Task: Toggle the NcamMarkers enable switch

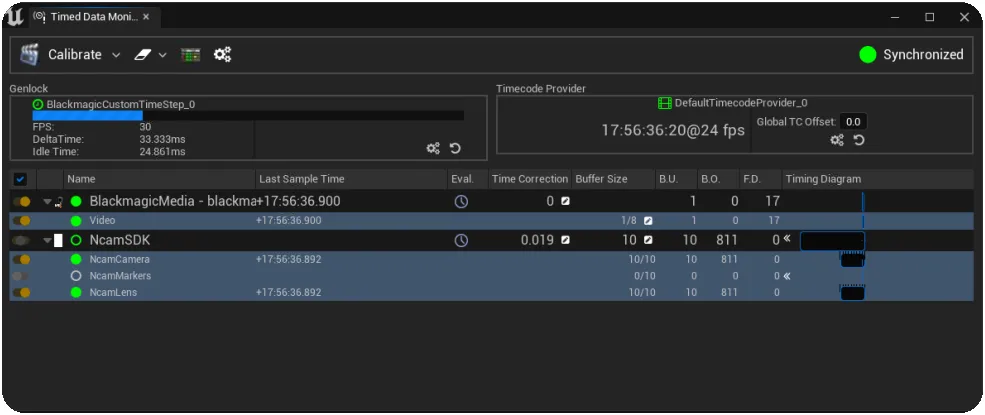Action: 20,276
